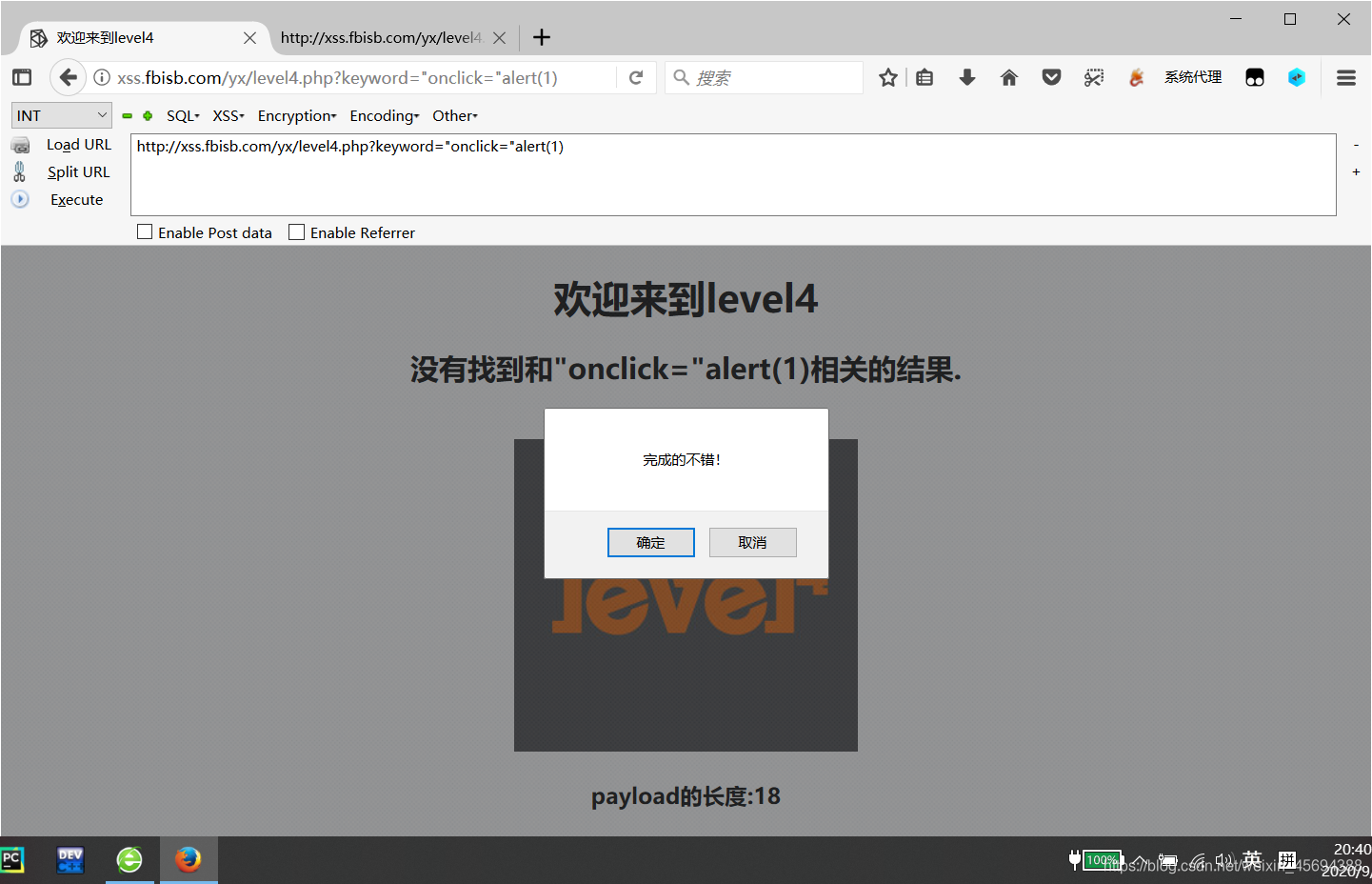The height and width of the screenshot is (884, 1372).
Task: Open the INT combo box
Action: tap(61, 114)
